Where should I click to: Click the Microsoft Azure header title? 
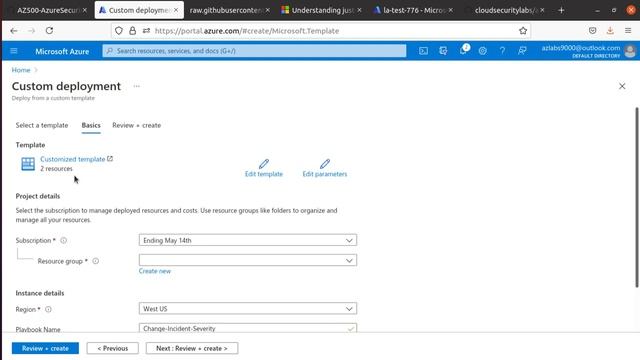(62, 51)
